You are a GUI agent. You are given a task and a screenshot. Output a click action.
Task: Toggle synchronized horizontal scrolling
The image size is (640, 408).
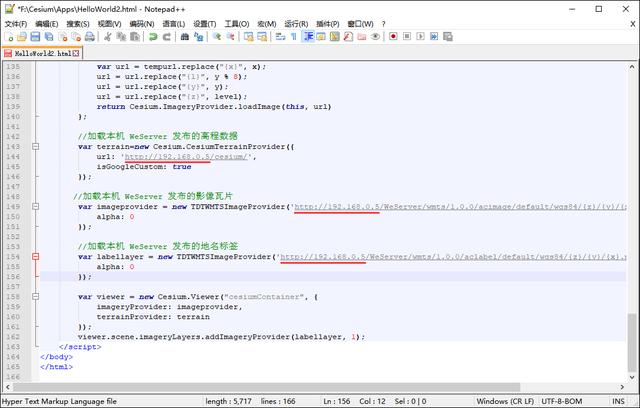[x=262, y=37]
